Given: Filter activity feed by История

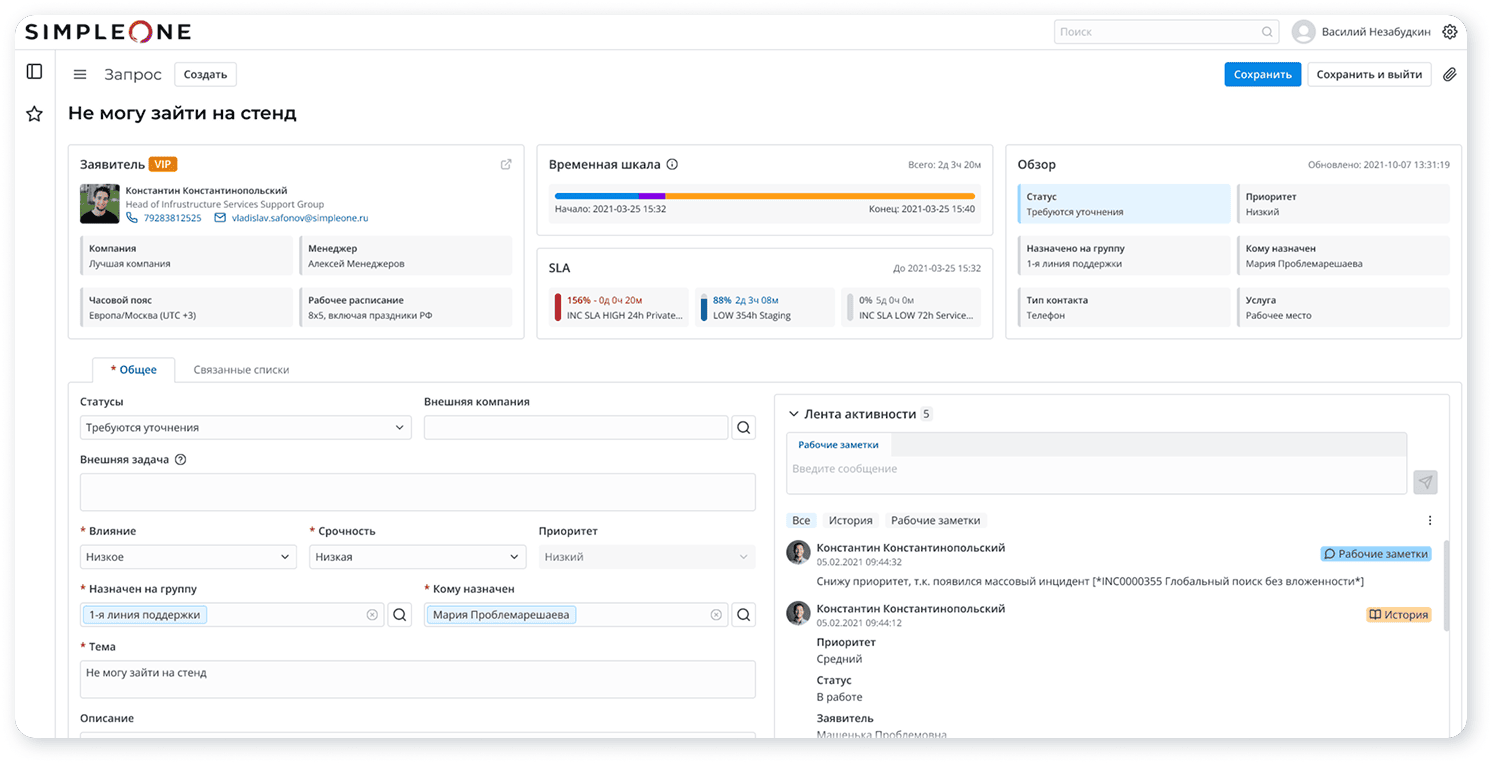Looking at the screenshot, I should click(850, 520).
